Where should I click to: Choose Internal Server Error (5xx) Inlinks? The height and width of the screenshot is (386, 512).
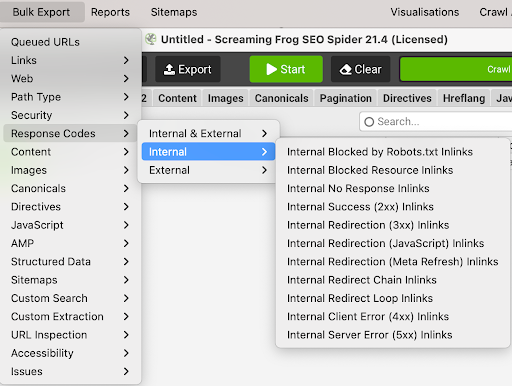coord(369,335)
